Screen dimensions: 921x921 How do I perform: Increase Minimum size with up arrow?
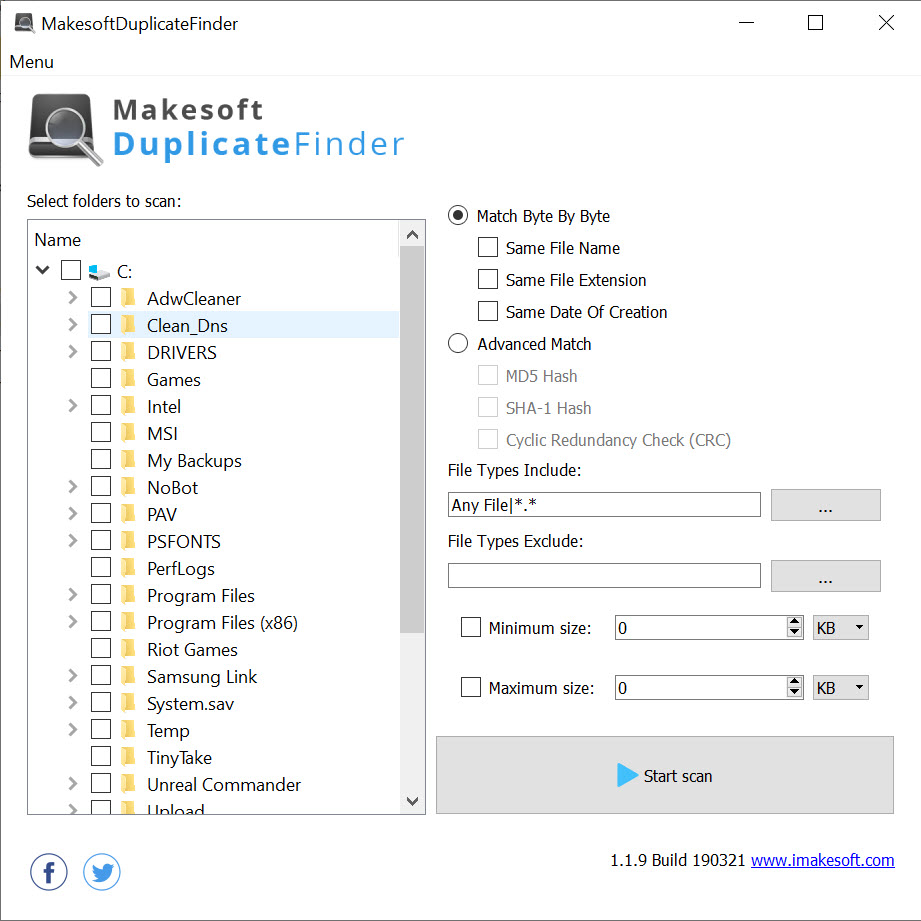click(x=795, y=622)
